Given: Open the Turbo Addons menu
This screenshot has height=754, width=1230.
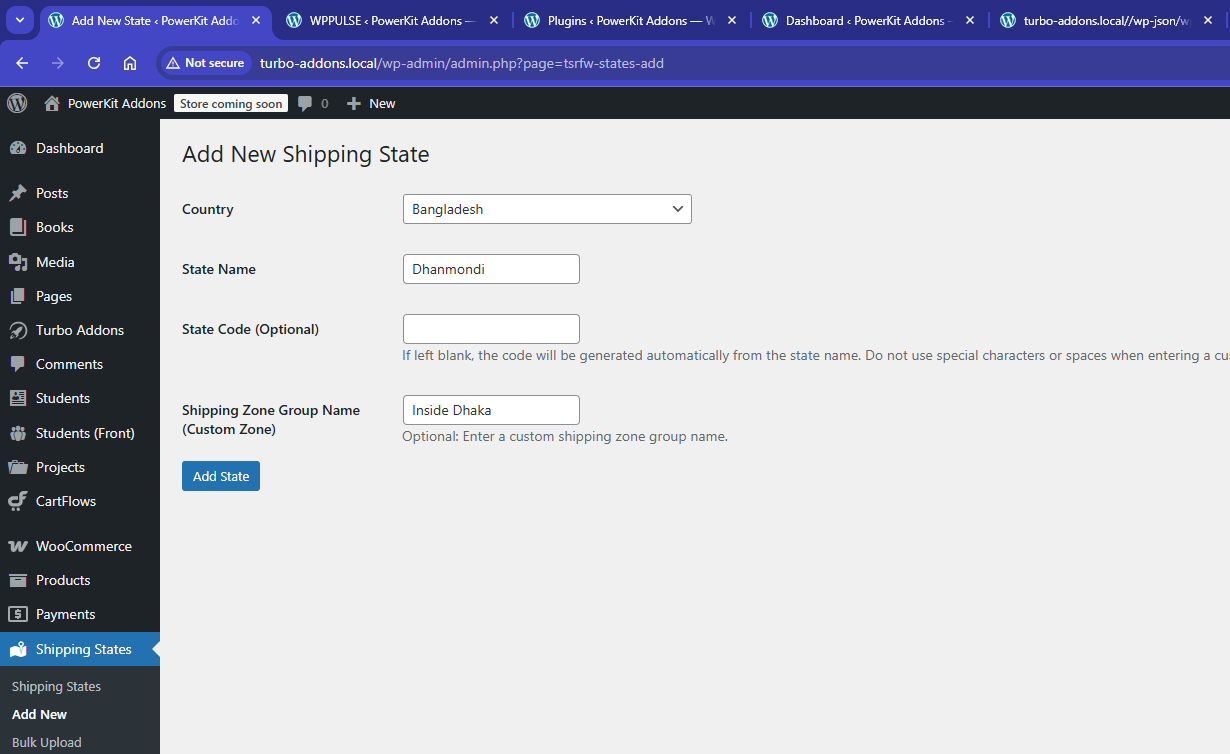Looking at the screenshot, I should point(80,330).
